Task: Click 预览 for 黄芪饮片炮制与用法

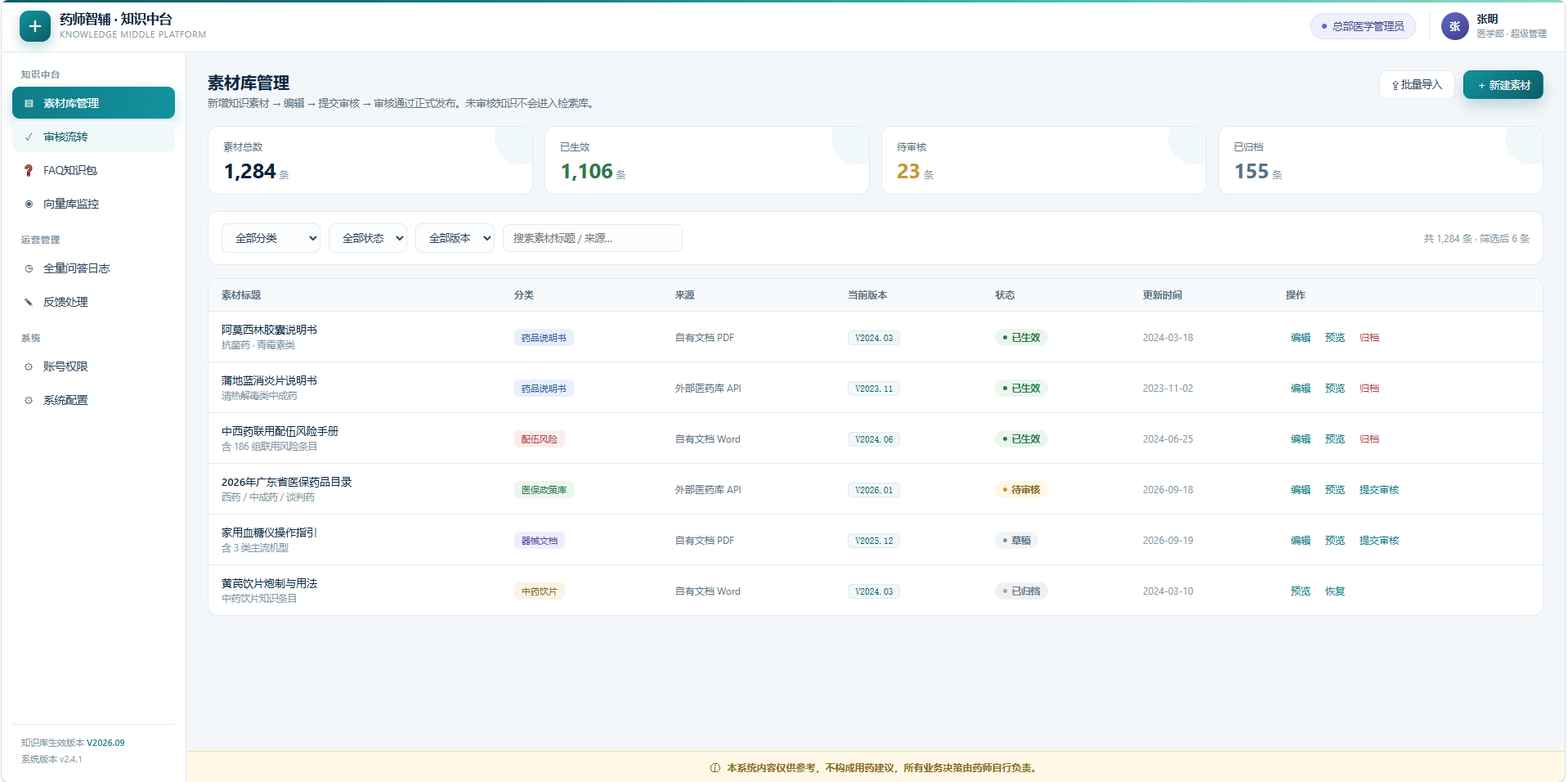Action: pyautogui.click(x=1300, y=591)
